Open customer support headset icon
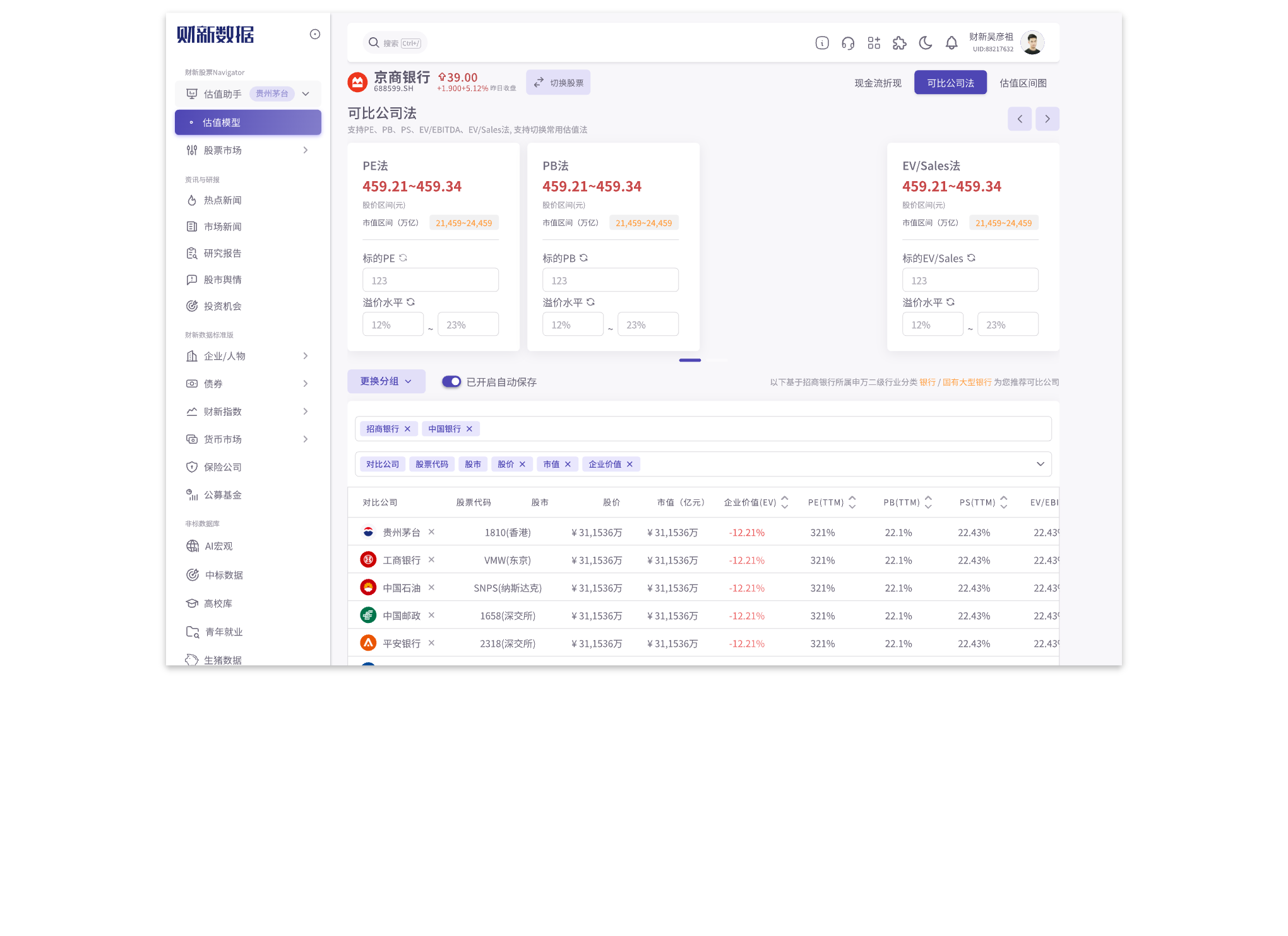The image size is (1288, 936). (848, 43)
